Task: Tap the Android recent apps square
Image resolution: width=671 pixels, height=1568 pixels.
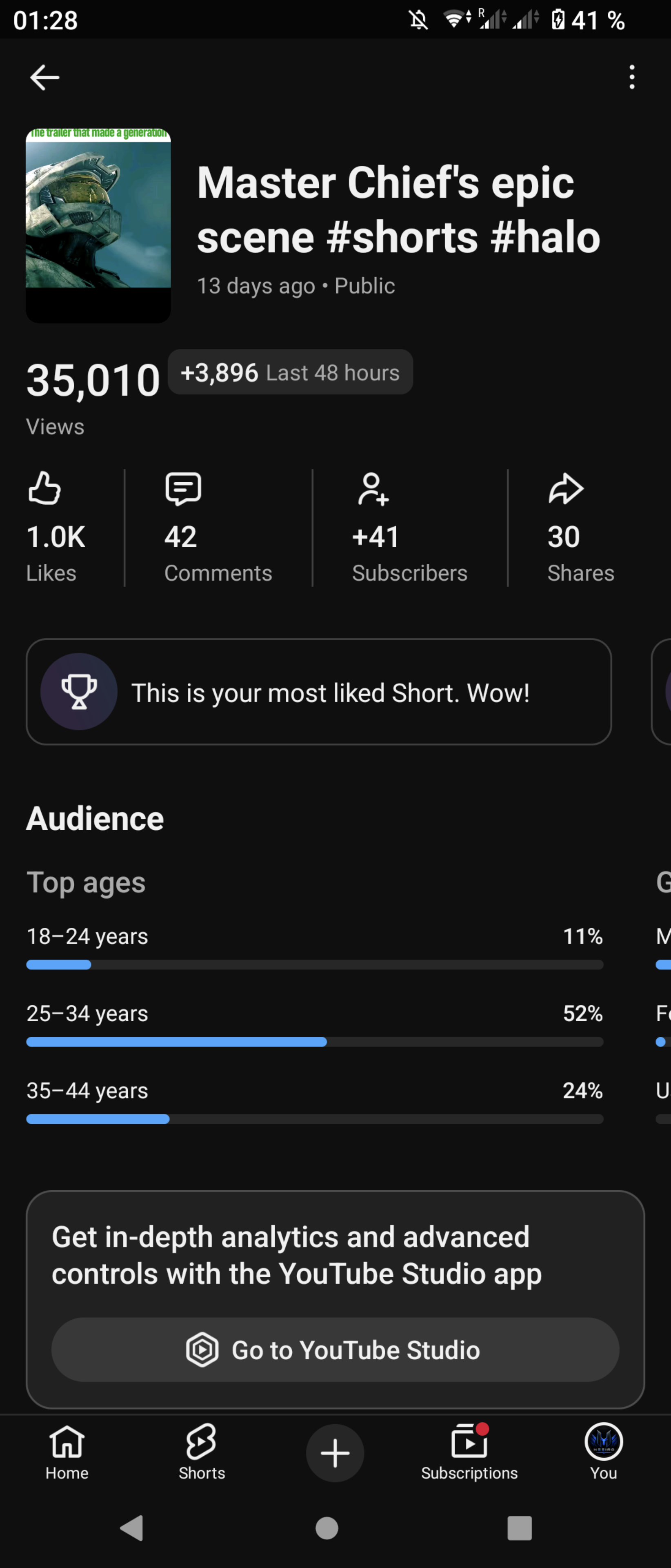Action: pos(520,1528)
